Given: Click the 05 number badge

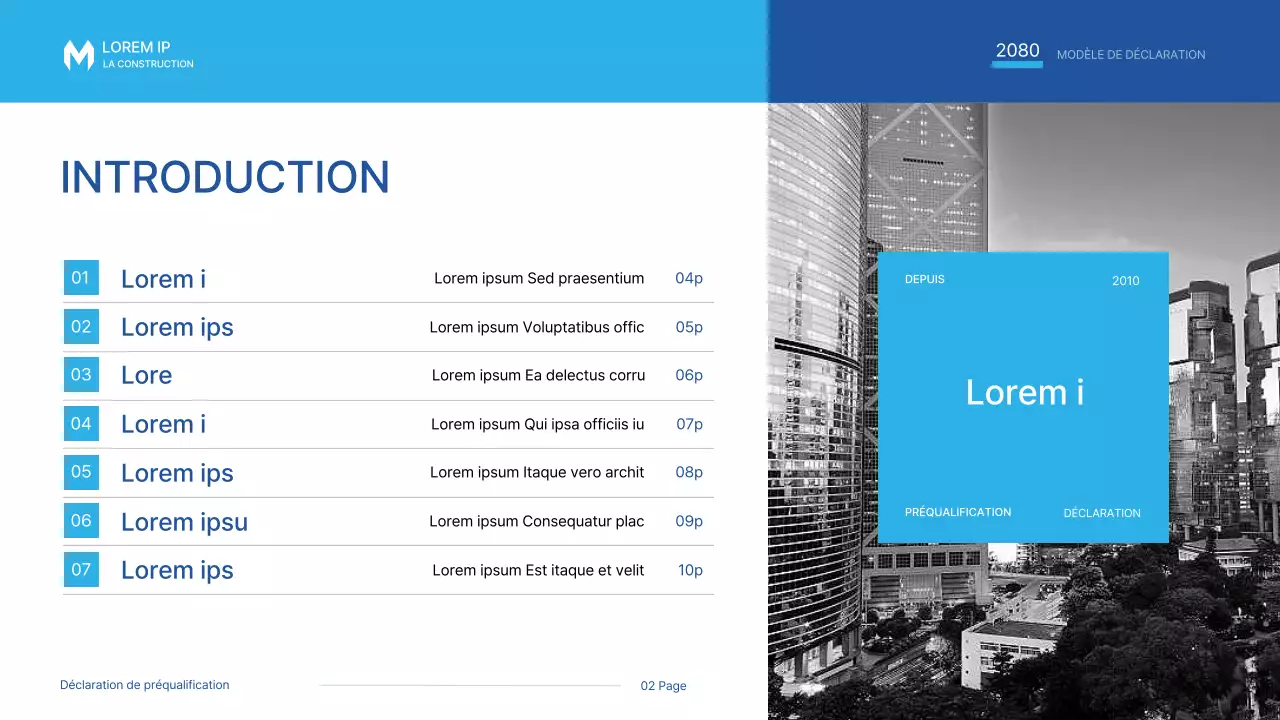Looking at the screenshot, I should click(81, 472).
